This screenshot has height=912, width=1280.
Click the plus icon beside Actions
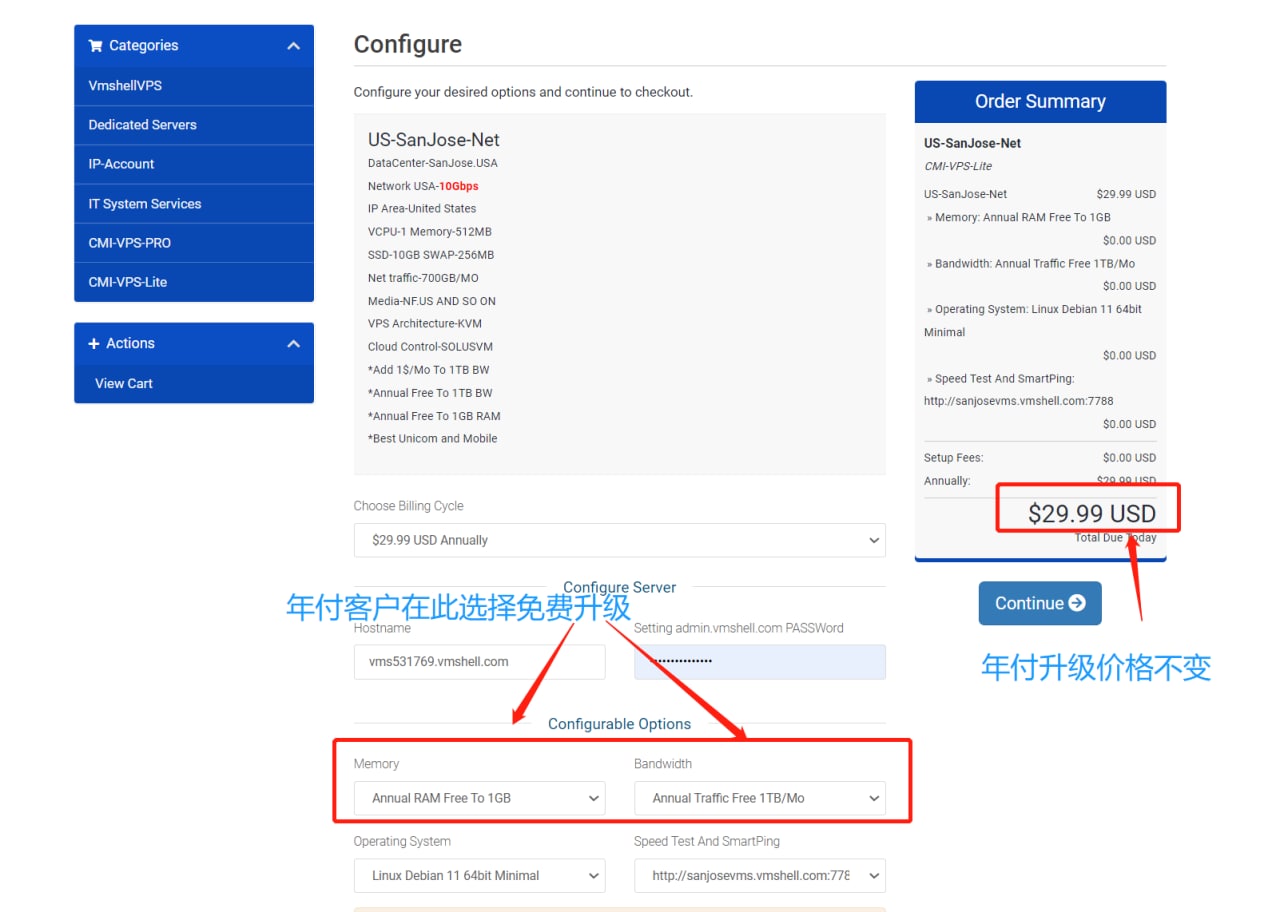point(94,343)
